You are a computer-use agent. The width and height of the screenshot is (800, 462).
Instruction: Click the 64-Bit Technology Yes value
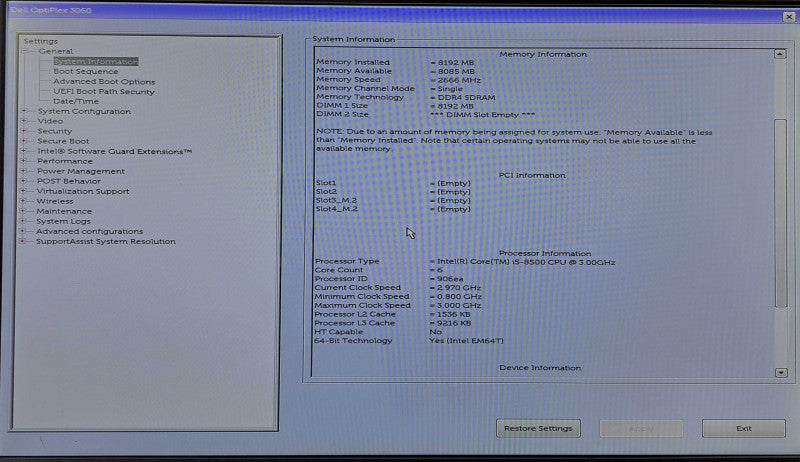coord(466,341)
